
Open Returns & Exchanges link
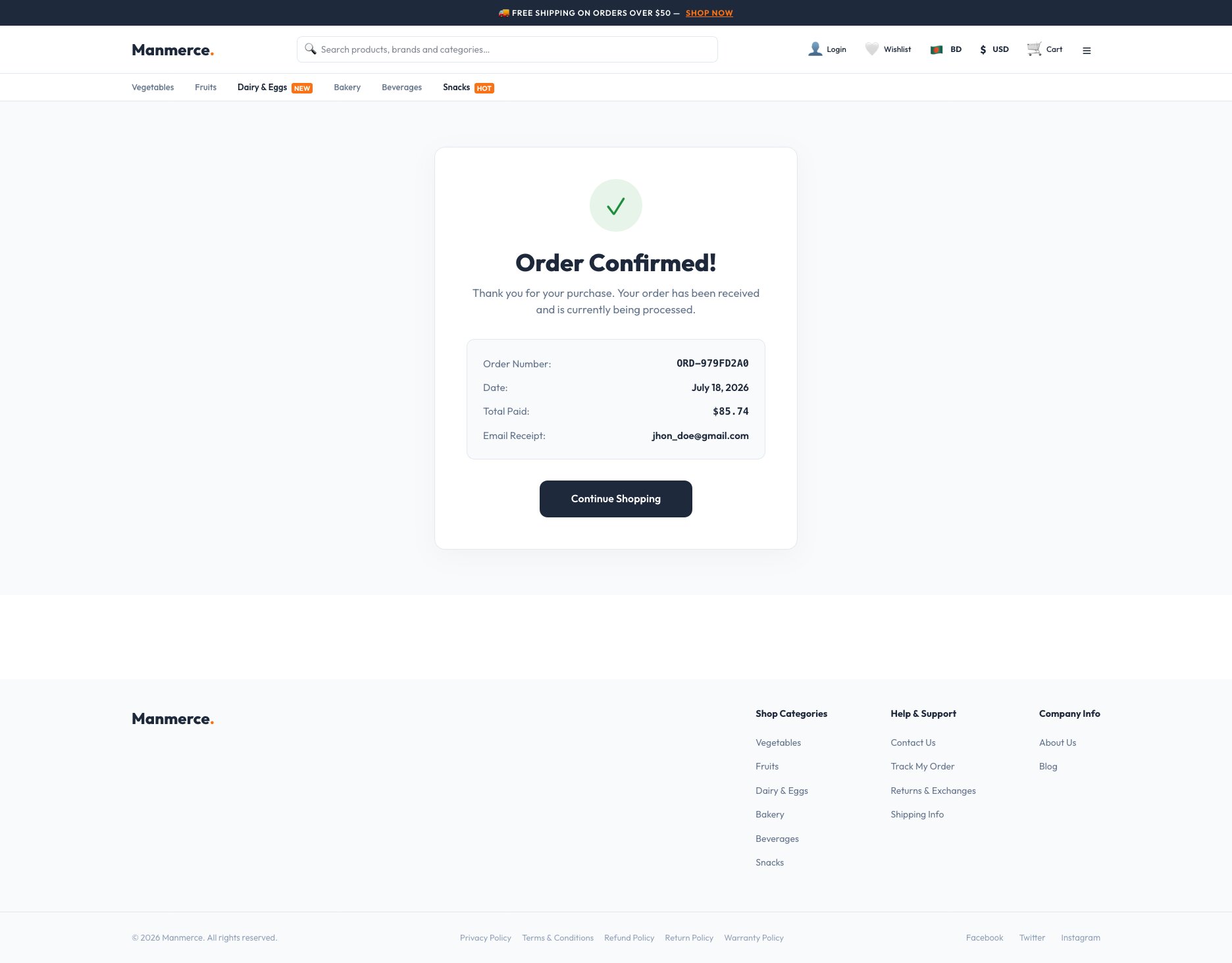pos(933,791)
